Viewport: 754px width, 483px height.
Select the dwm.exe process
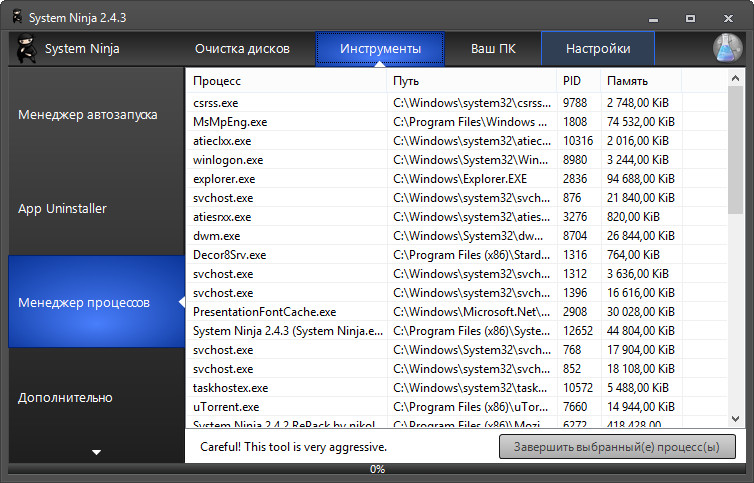pos(456,236)
